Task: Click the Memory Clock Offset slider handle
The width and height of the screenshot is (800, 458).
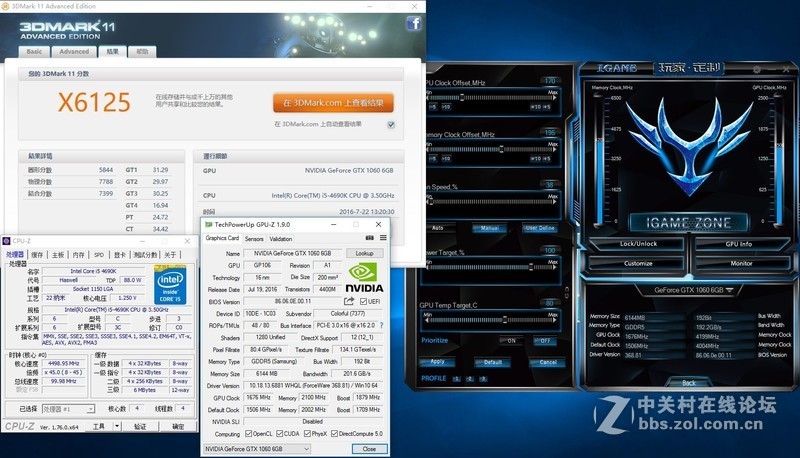Action: pos(502,149)
